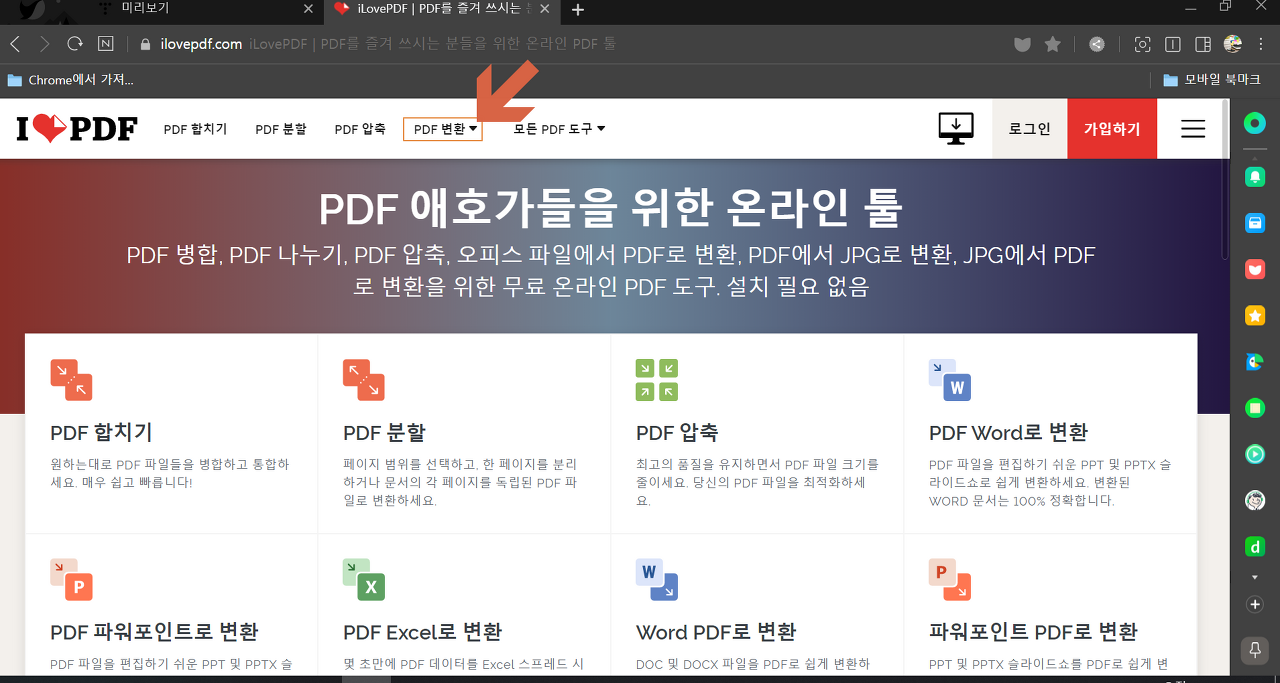The height and width of the screenshot is (683, 1280).
Task: Toggle the dual-tab split view icon
Action: (1173, 44)
